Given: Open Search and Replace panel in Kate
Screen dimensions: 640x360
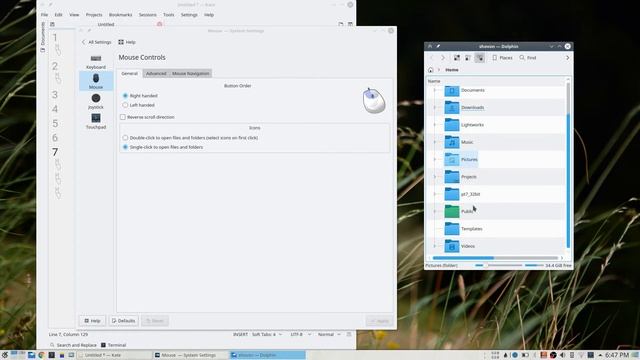Looking at the screenshot, I should click(73, 345).
